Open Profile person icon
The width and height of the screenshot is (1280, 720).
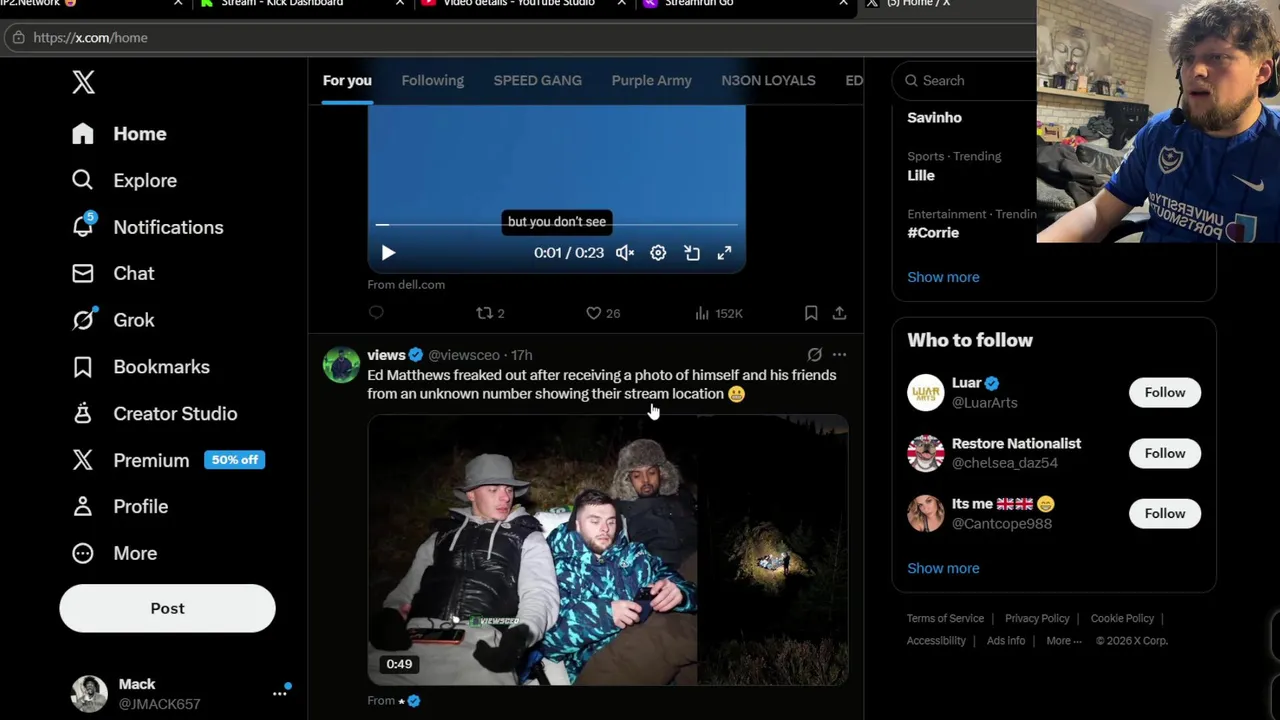click(x=82, y=506)
